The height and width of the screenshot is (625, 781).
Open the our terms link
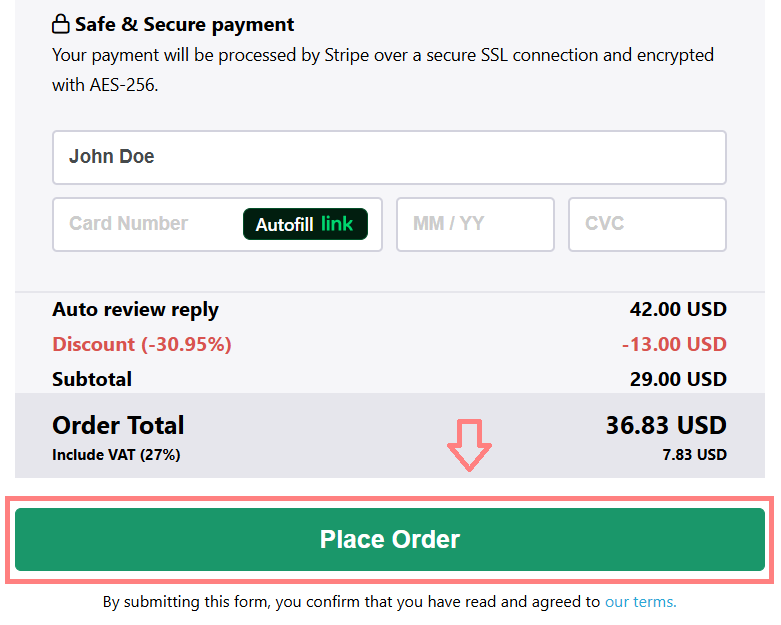pos(640,602)
